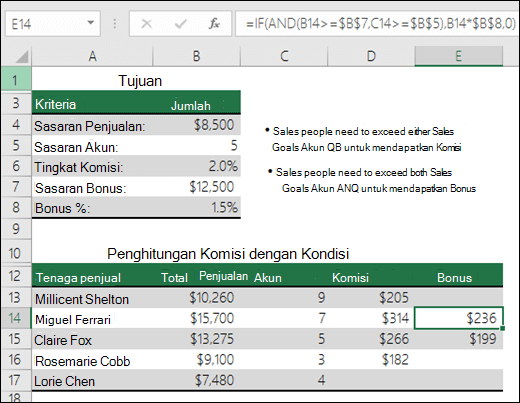Click the Bonus header cell in row 12

(459, 276)
